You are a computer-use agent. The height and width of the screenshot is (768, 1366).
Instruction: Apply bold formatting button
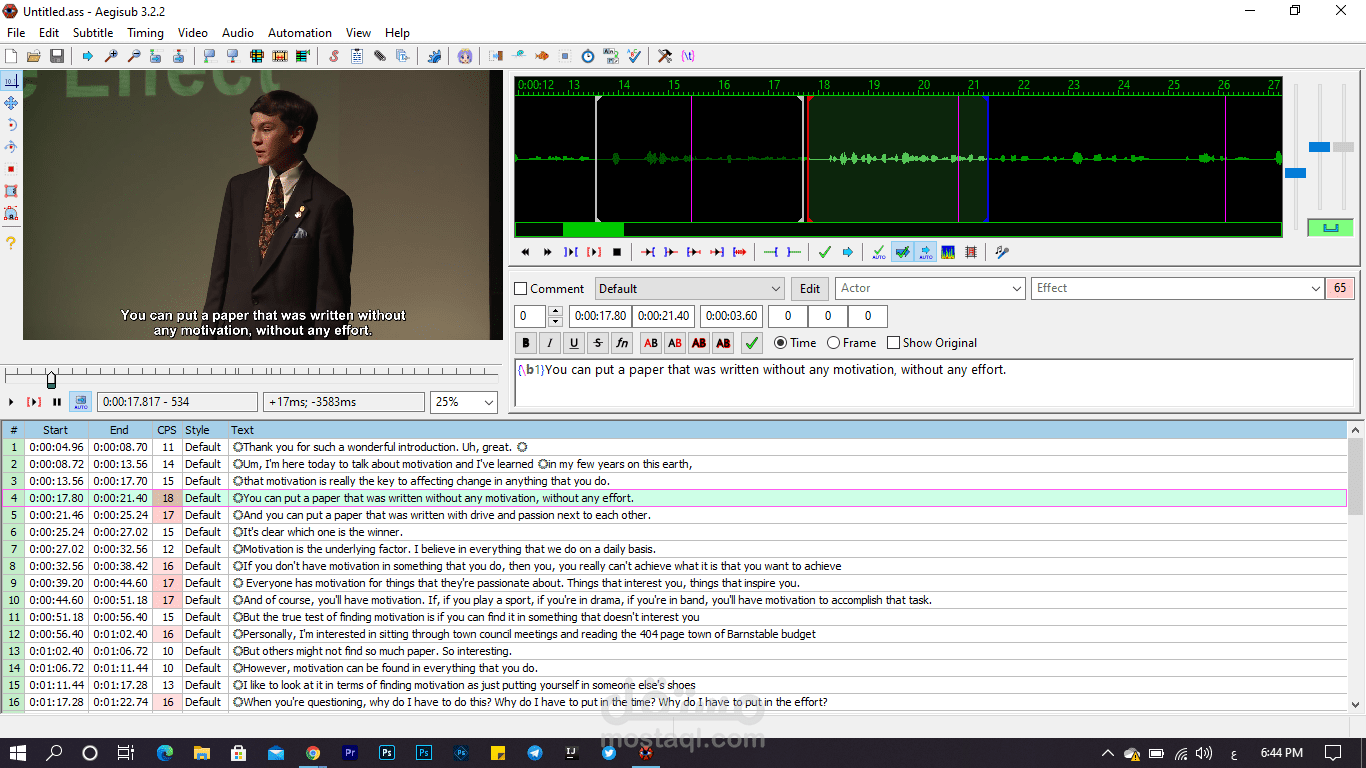pos(526,343)
